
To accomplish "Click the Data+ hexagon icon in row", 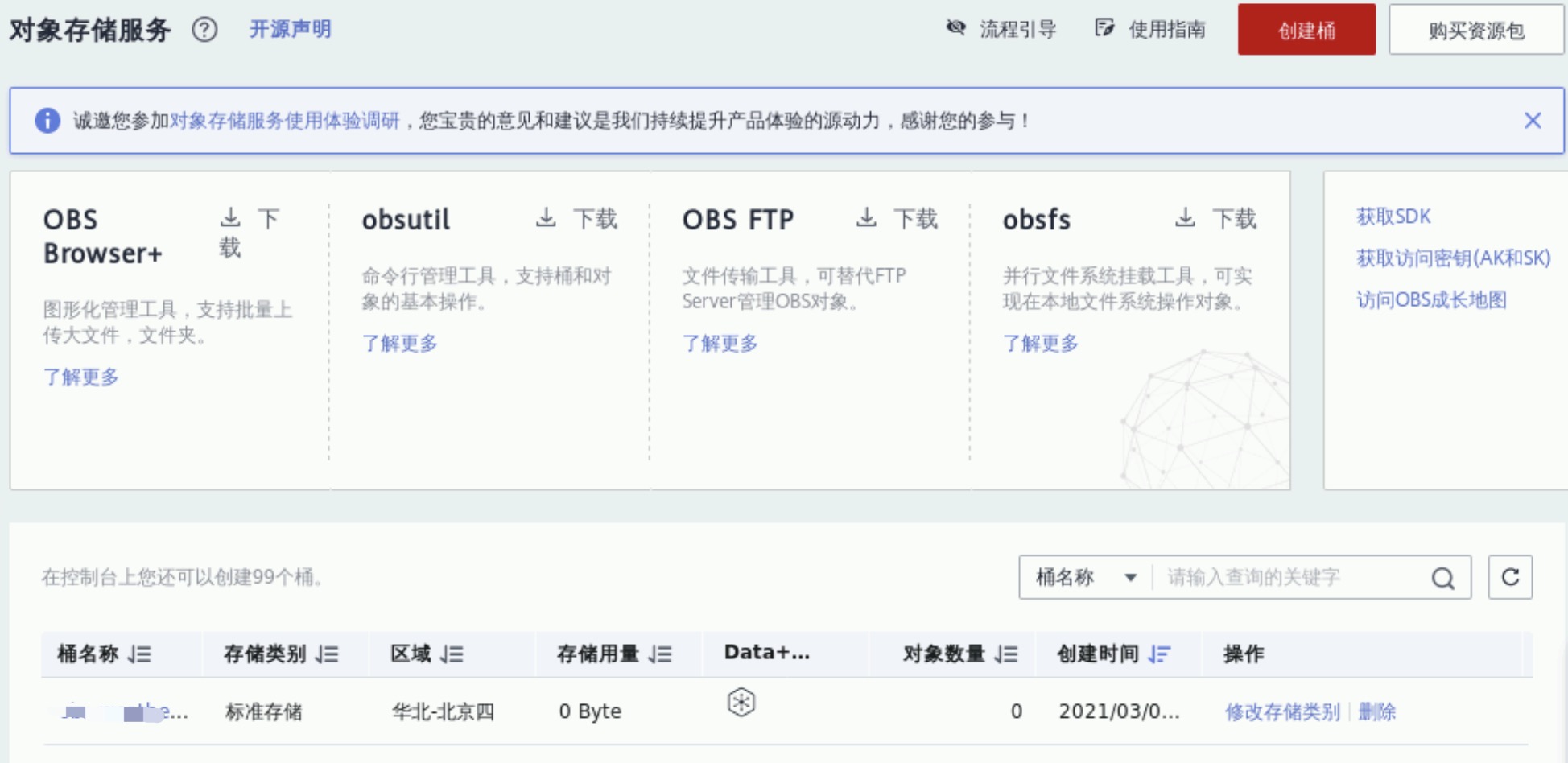I will [741, 703].
